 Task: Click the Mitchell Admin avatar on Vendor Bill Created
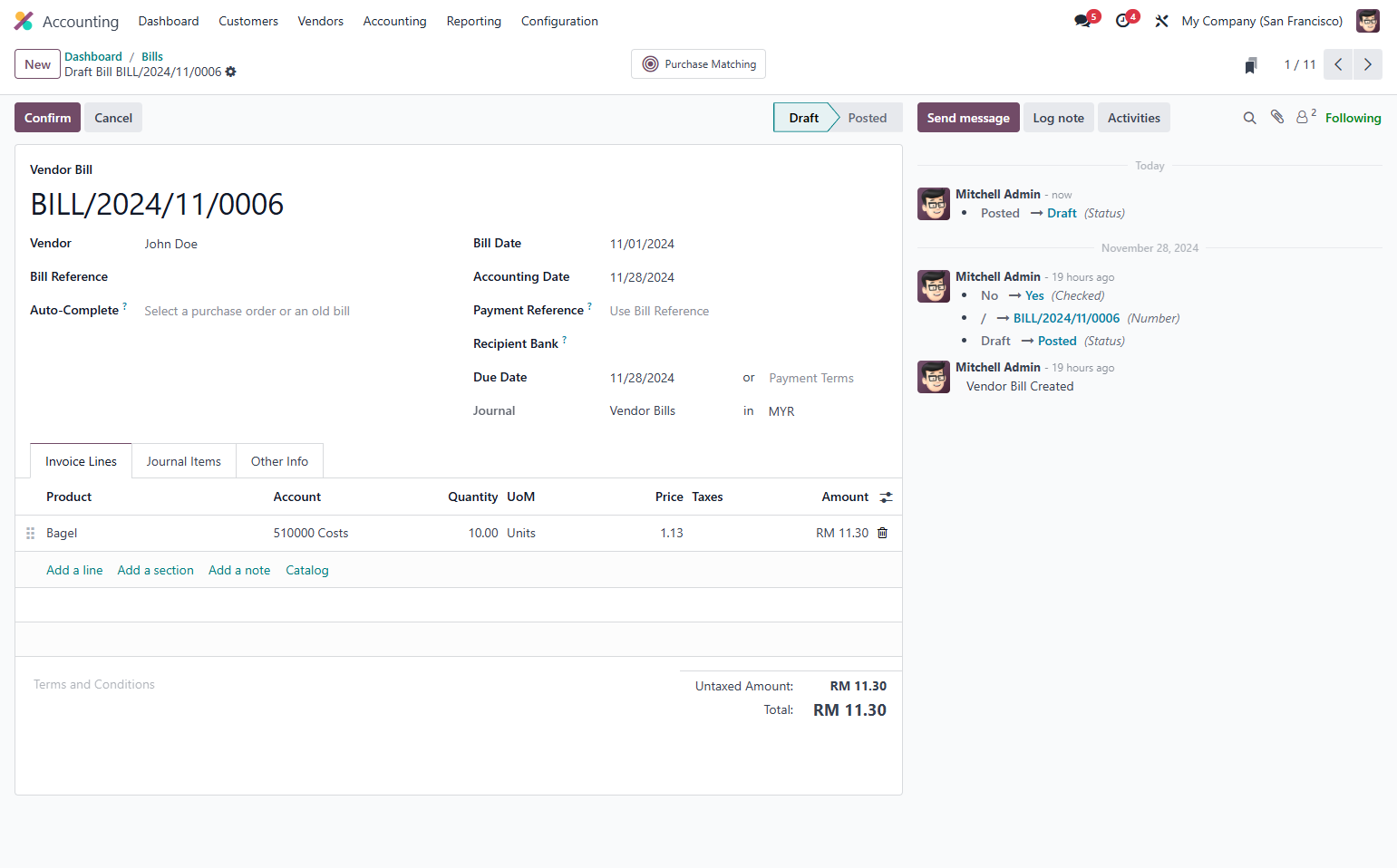tap(934, 377)
